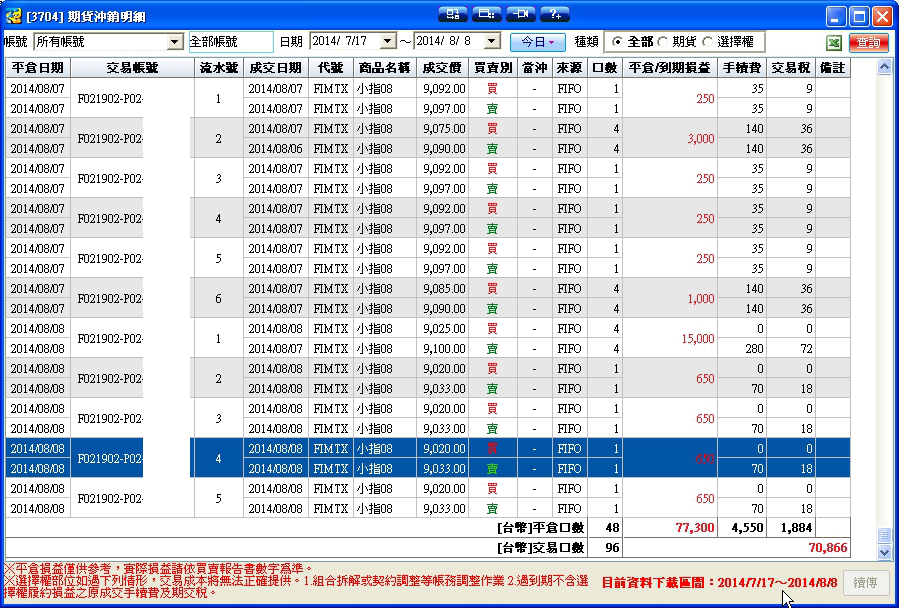Click the pin window icon in title bar
This screenshot has width=899, height=608.
click(x=521, y=14)
